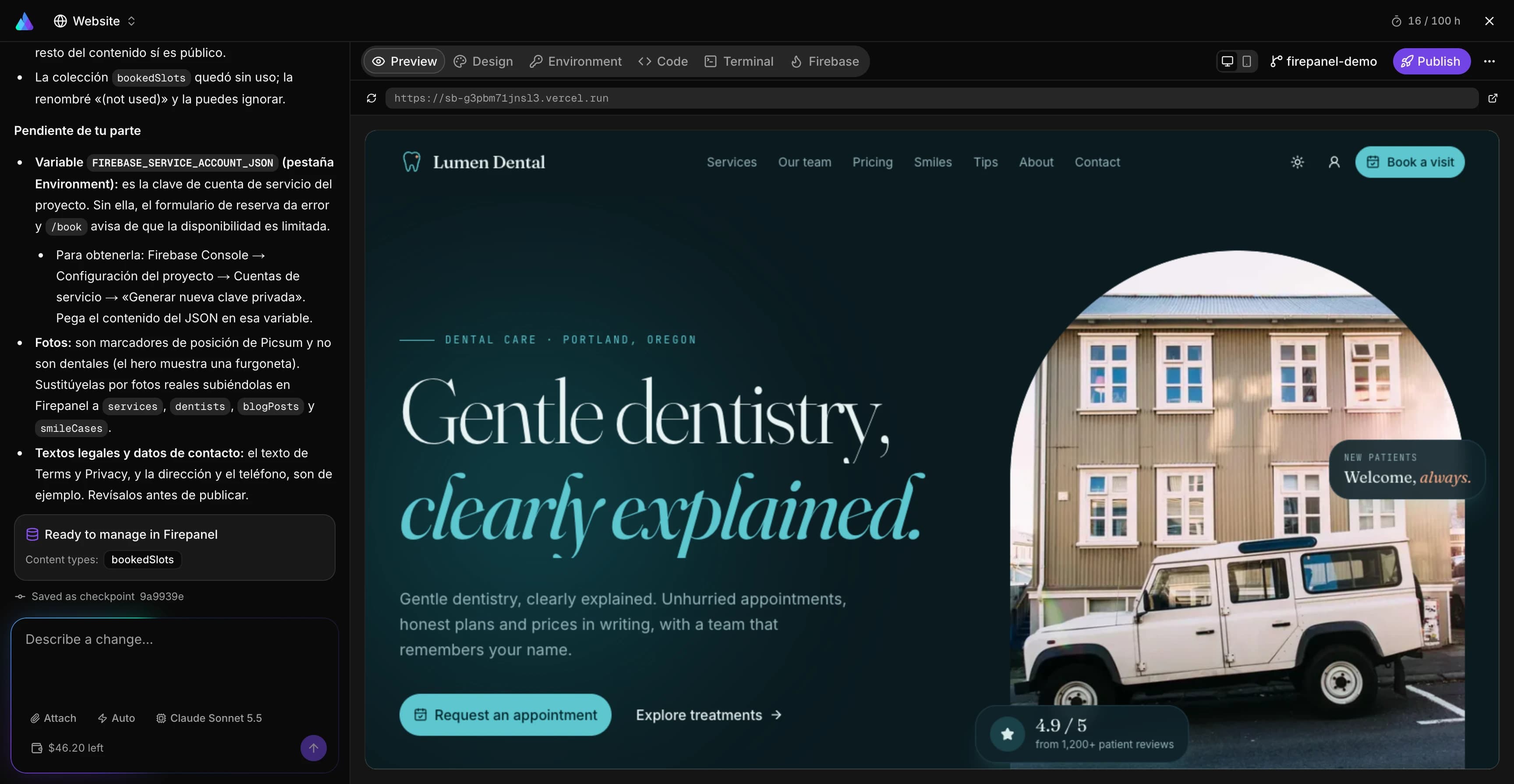The height and width of the screenshot is (784, 1514).
Task: Click the preview URL address field
Action: (x=931, y=98)
